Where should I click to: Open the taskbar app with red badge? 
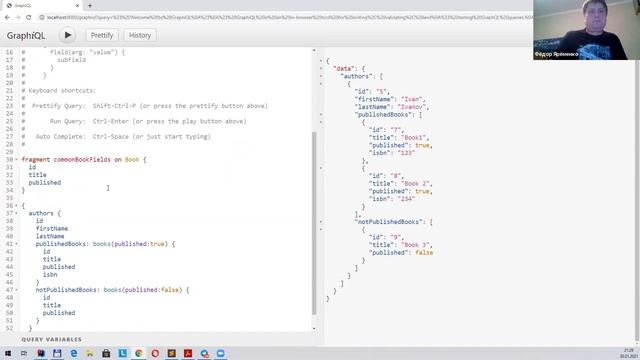pyautogui.click(x=204, y=353)
